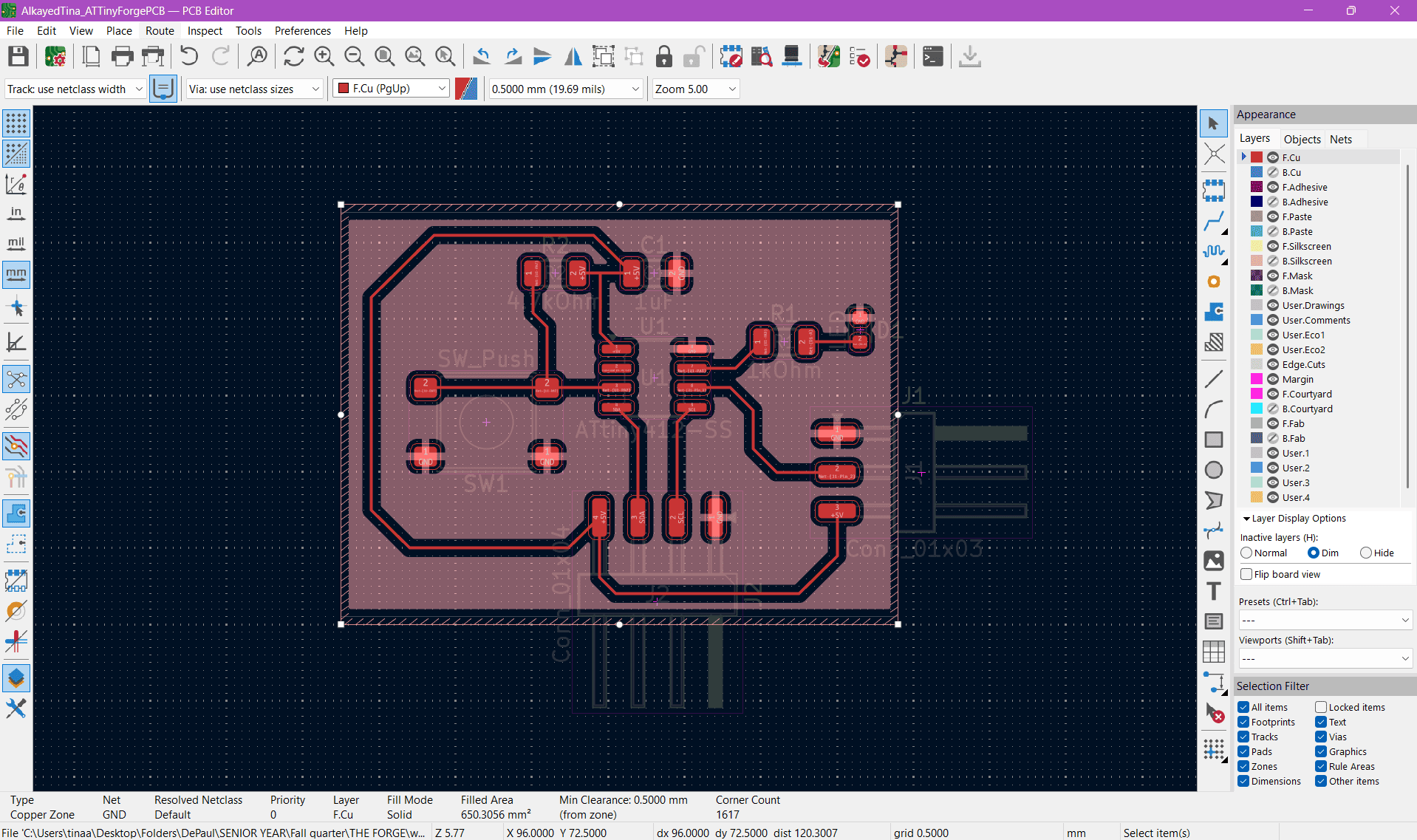Select the Route Tracks tool
Viewport: 1417px width, 840px height.
click(1215, 221)
